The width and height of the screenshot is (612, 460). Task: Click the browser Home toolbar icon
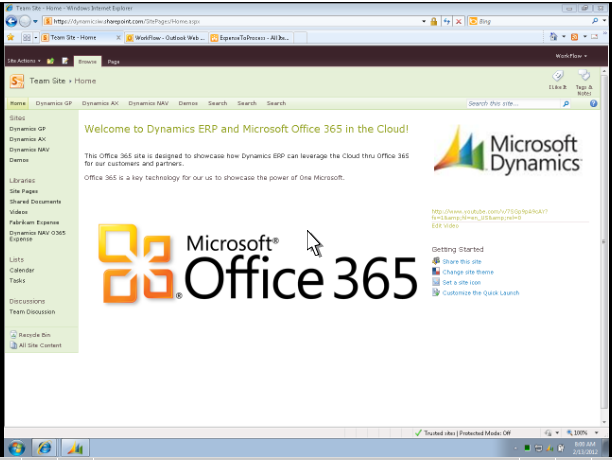click(553, 37)
